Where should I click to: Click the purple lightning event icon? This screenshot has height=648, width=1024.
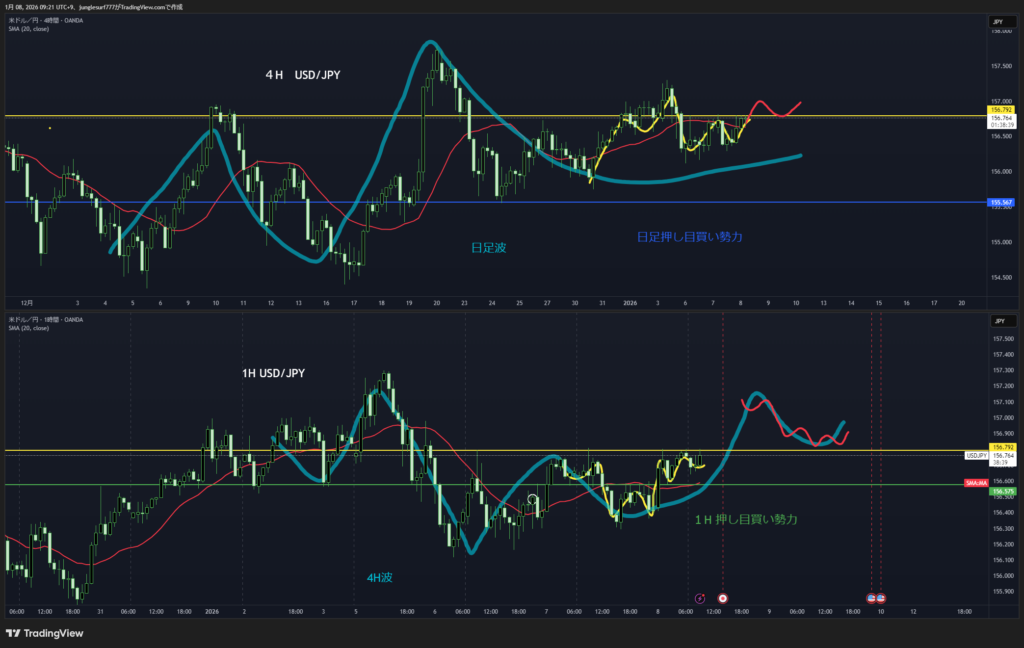pos(700,598)
